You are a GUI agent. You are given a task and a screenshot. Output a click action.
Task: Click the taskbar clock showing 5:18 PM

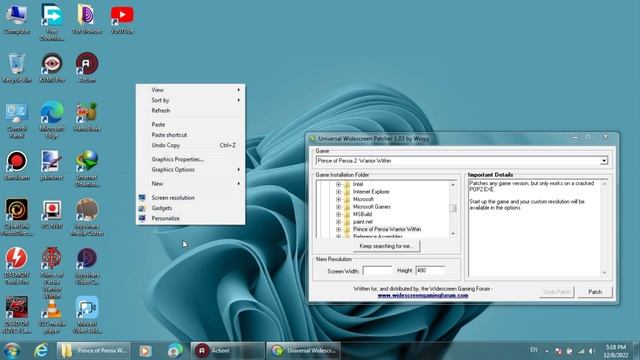pyautogui.click(x=616, y=351)
